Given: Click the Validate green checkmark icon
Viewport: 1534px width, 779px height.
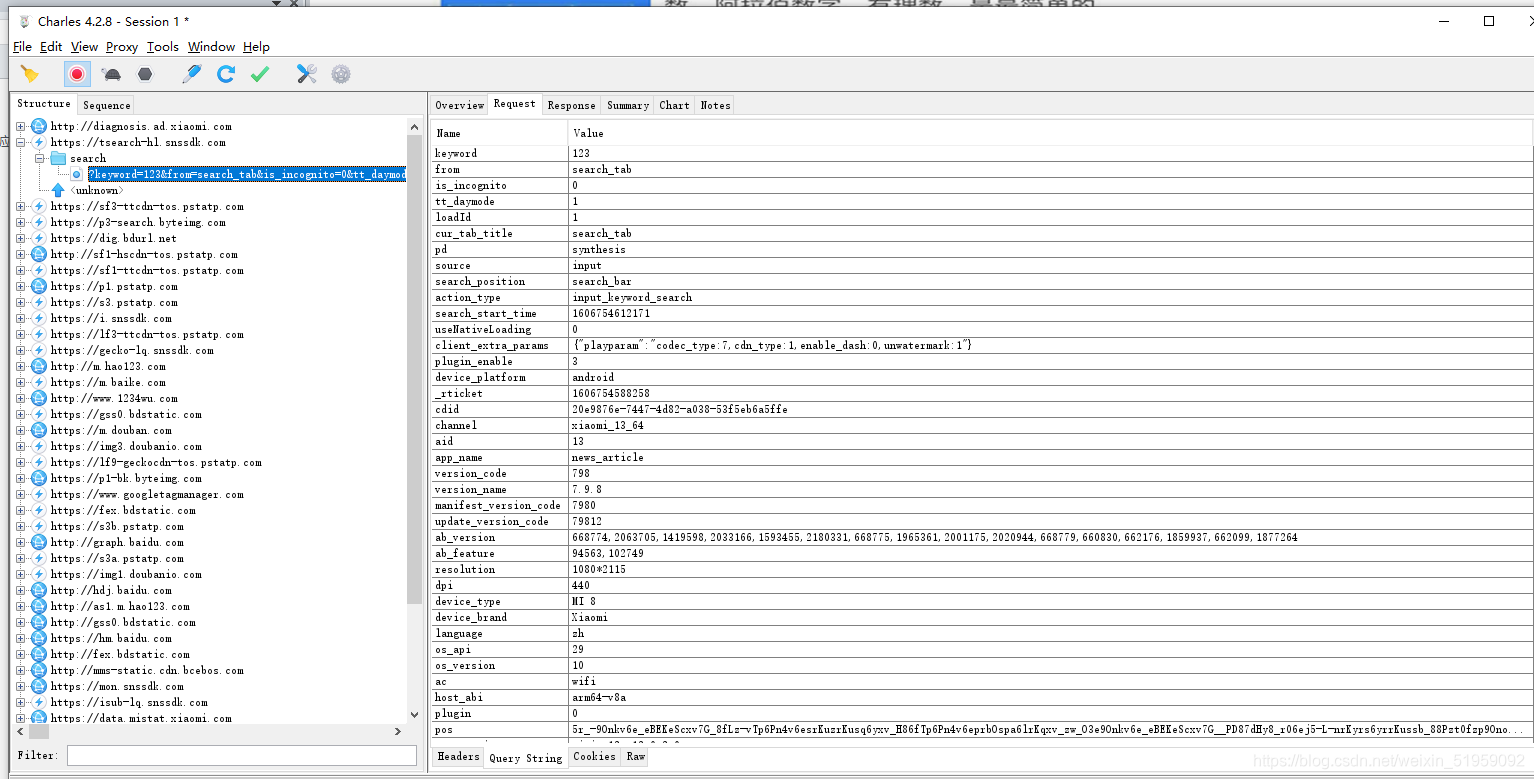Looking at the screenshot, I should tap(260, 74).
